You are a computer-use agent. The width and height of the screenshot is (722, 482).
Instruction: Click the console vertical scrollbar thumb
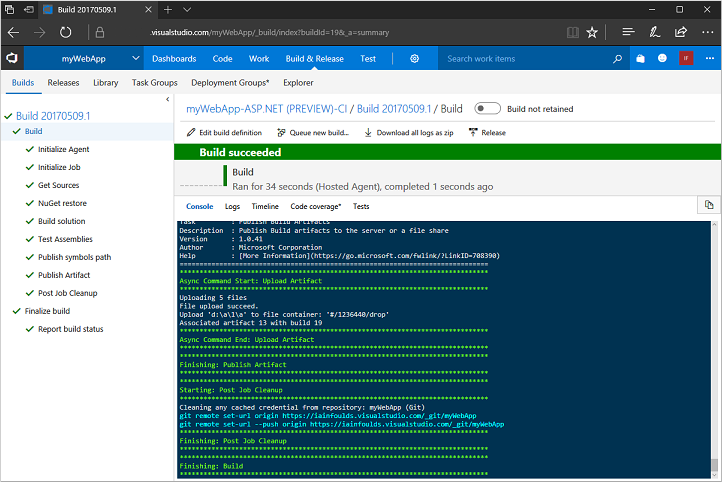714,464
